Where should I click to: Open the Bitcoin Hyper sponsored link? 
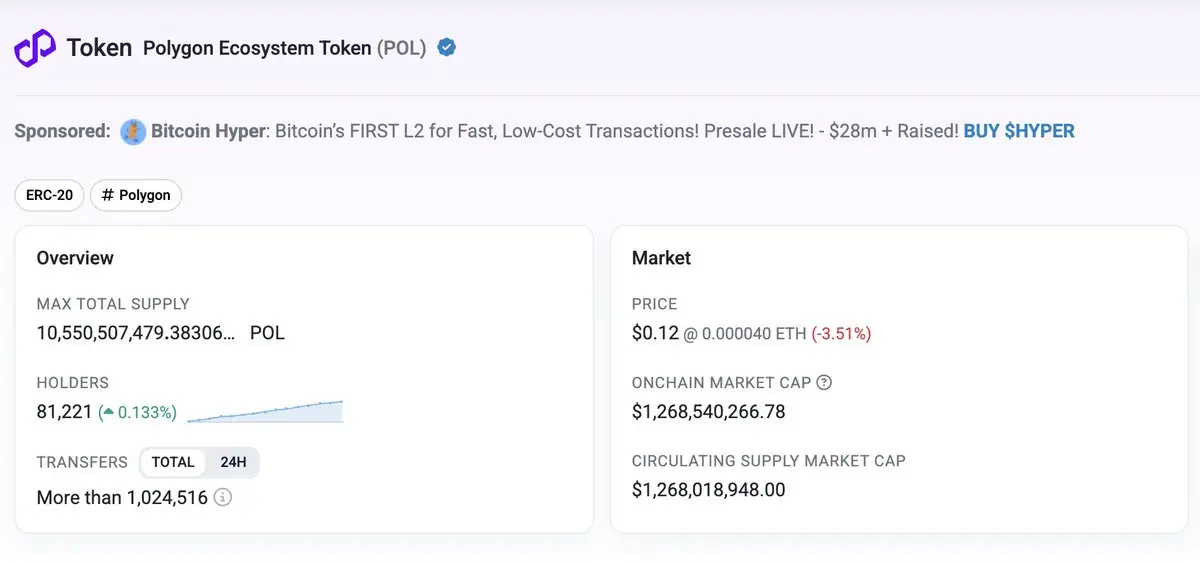[x=209, y=131]
